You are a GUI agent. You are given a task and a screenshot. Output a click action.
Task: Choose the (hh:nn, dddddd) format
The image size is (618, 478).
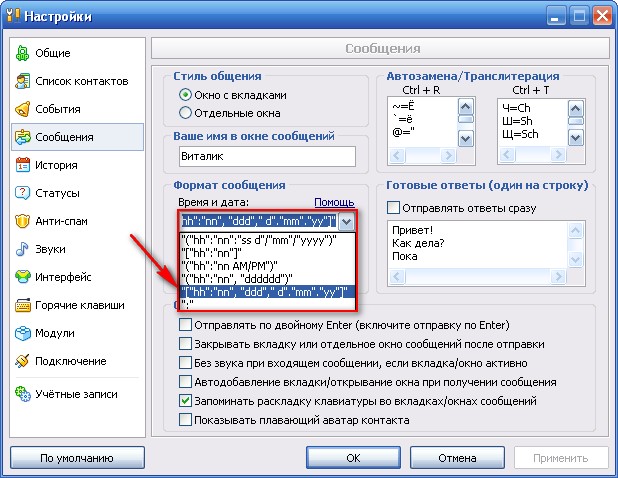[x=268, y=279]
